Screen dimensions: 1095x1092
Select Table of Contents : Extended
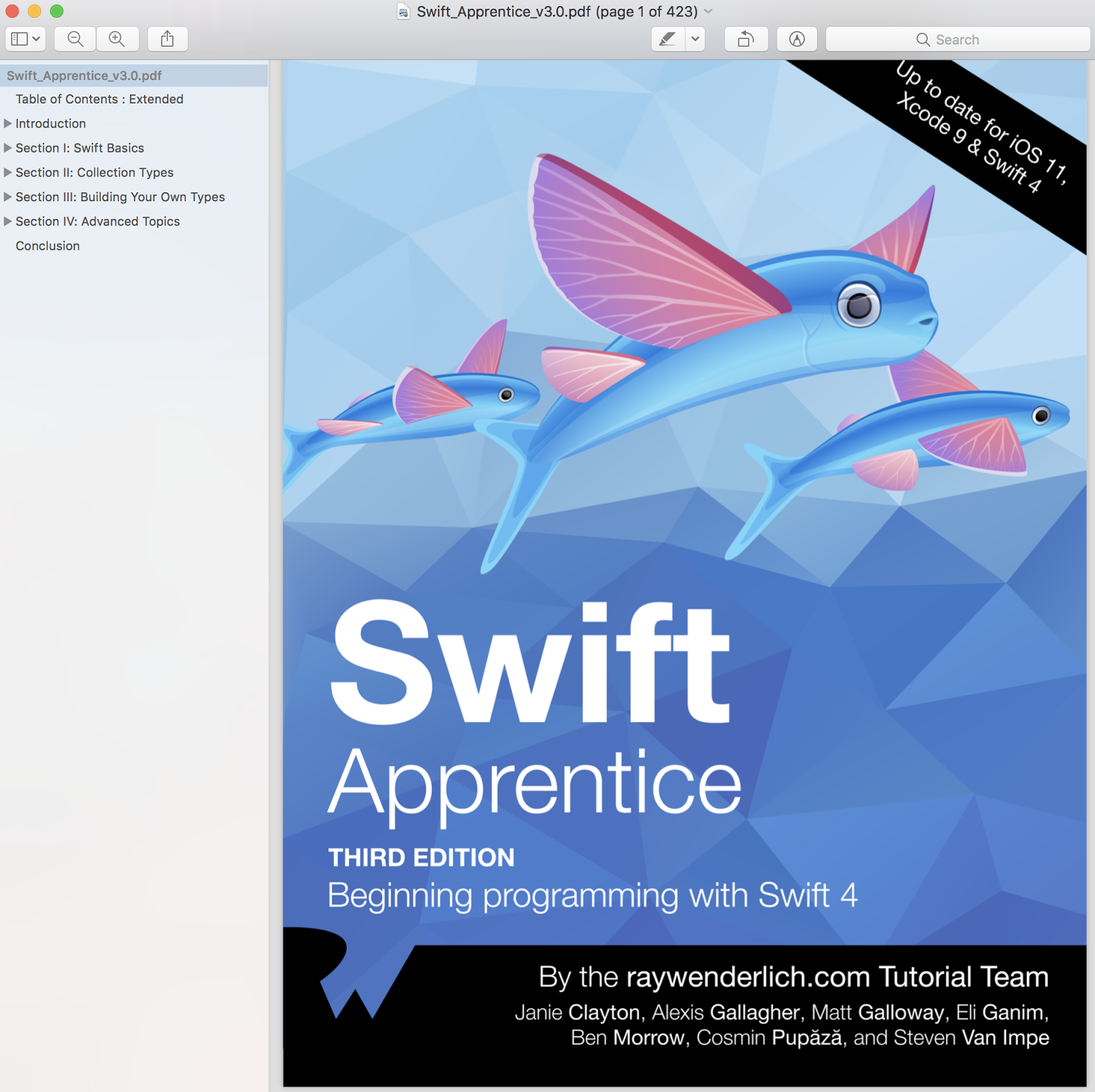tap(99, 99)
